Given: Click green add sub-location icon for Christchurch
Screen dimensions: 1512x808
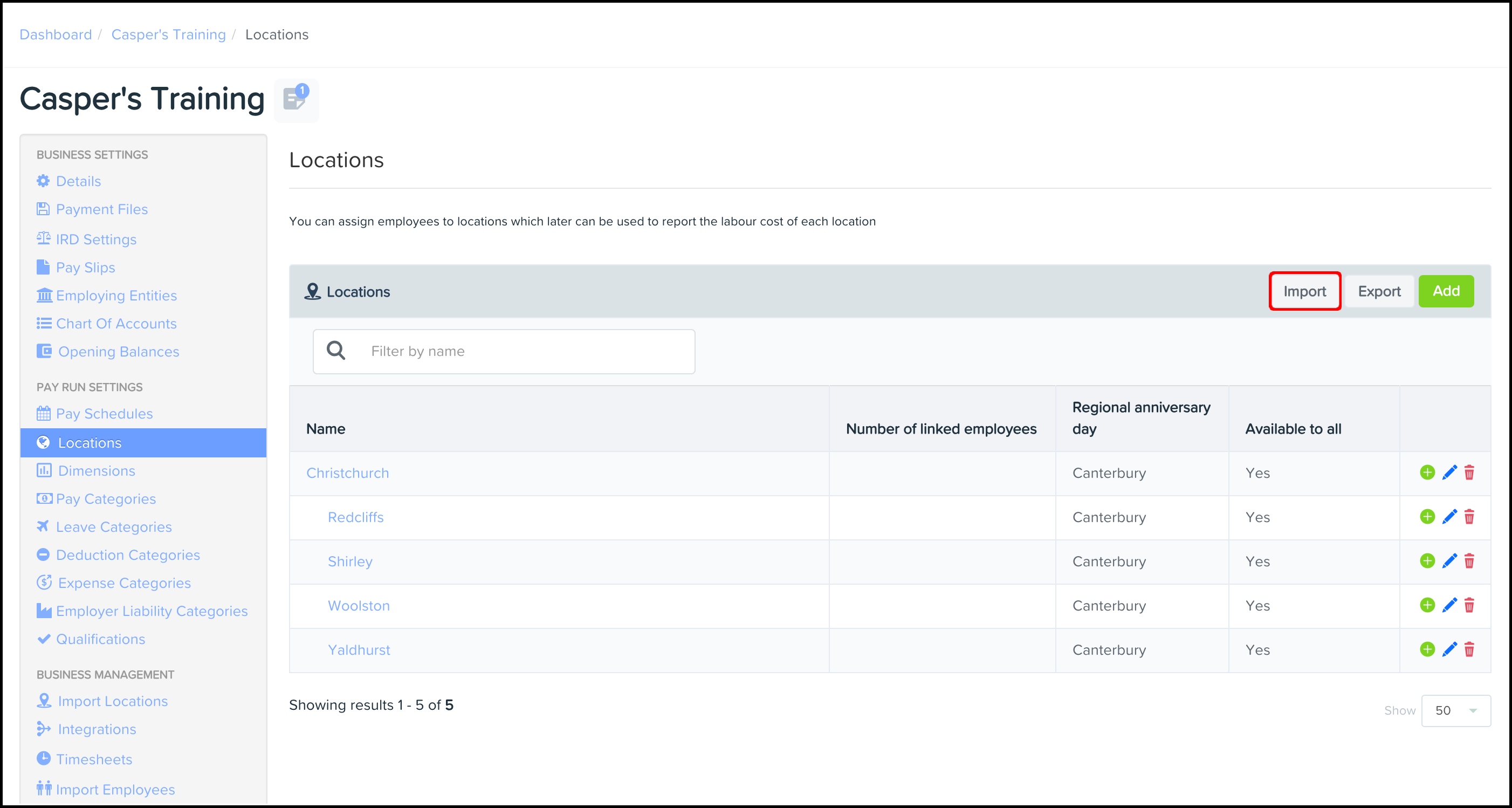Looking at the screenshot, I should (x=1427, y=472).
